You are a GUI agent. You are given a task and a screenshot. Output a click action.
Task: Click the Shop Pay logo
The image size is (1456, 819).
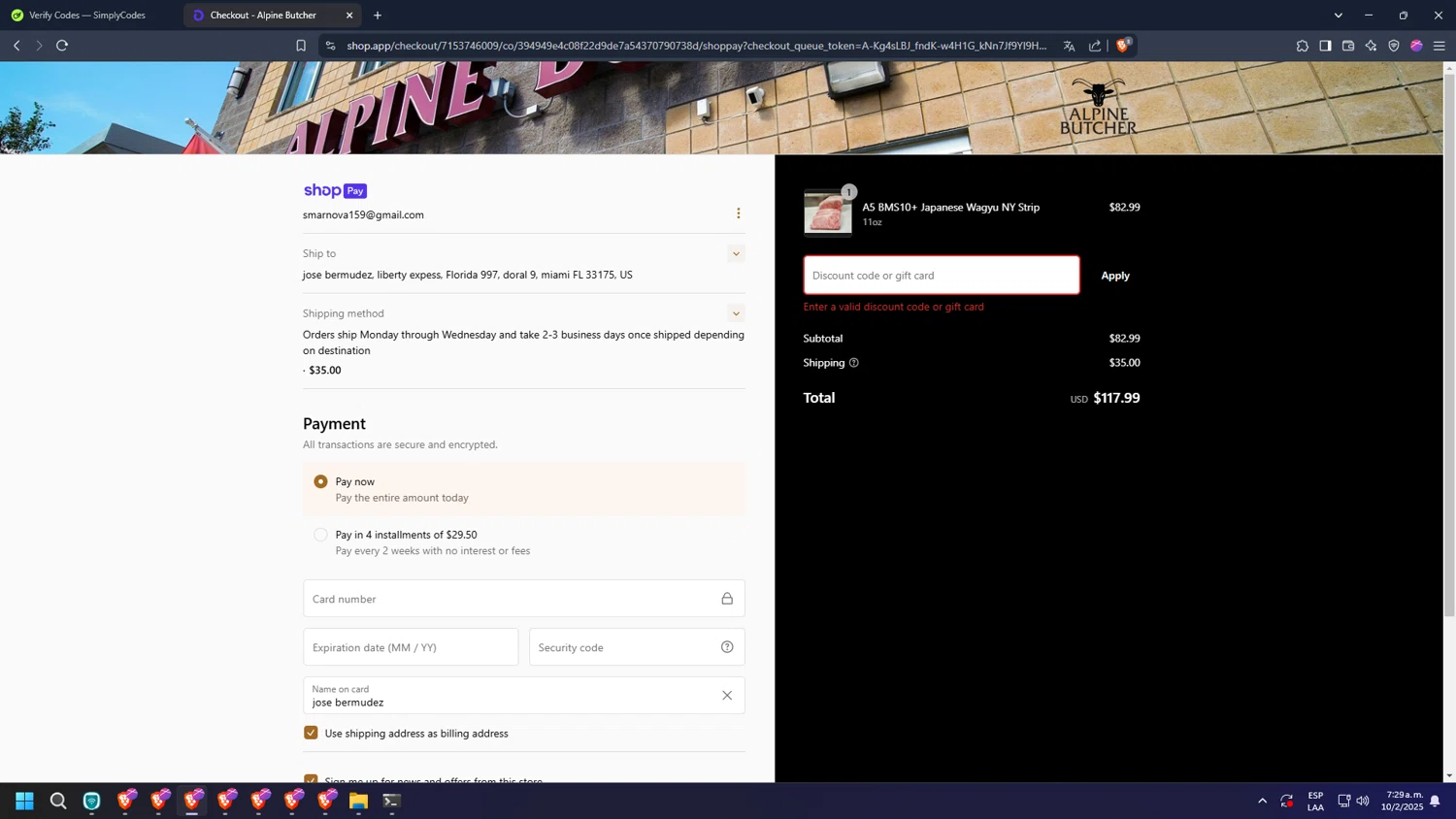335,190
